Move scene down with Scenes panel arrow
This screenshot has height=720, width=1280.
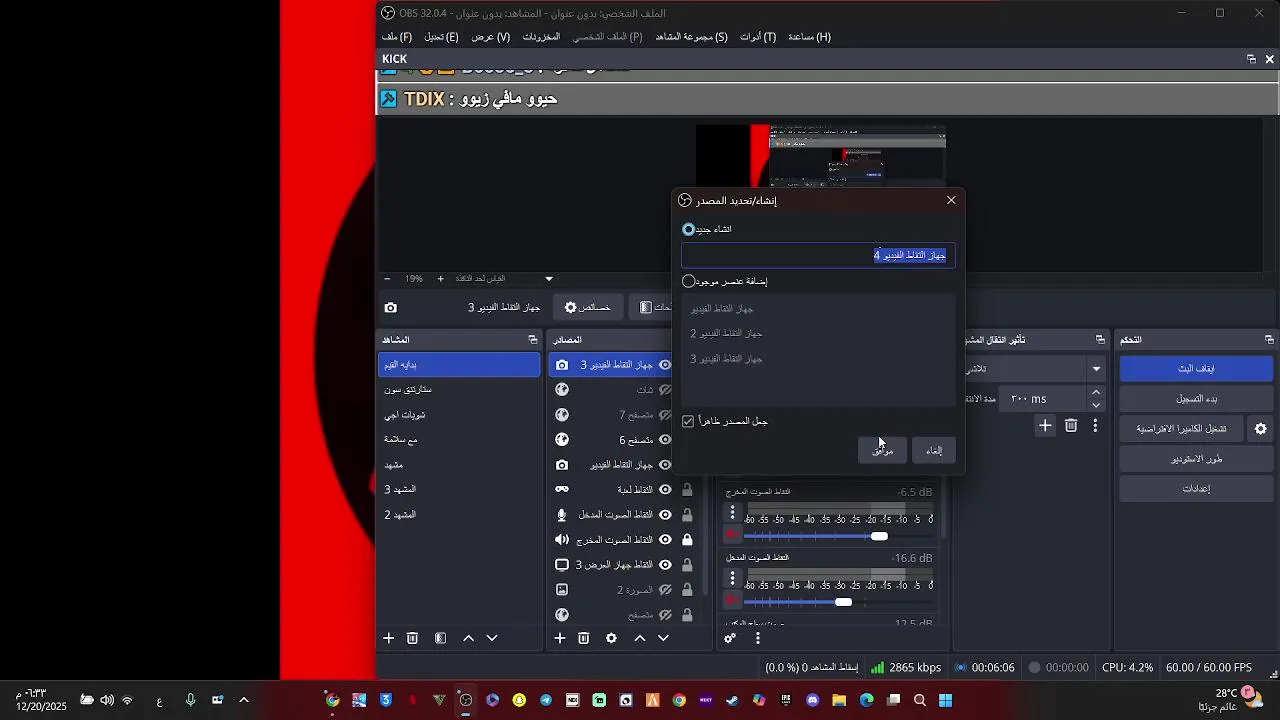(x=492, y=638)
